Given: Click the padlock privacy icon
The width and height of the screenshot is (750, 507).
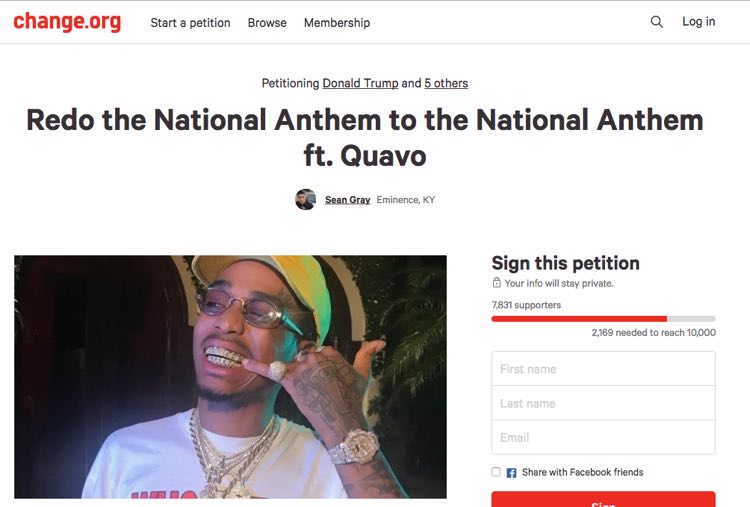Looking at the screenshot, I should [x=496, y=283].
